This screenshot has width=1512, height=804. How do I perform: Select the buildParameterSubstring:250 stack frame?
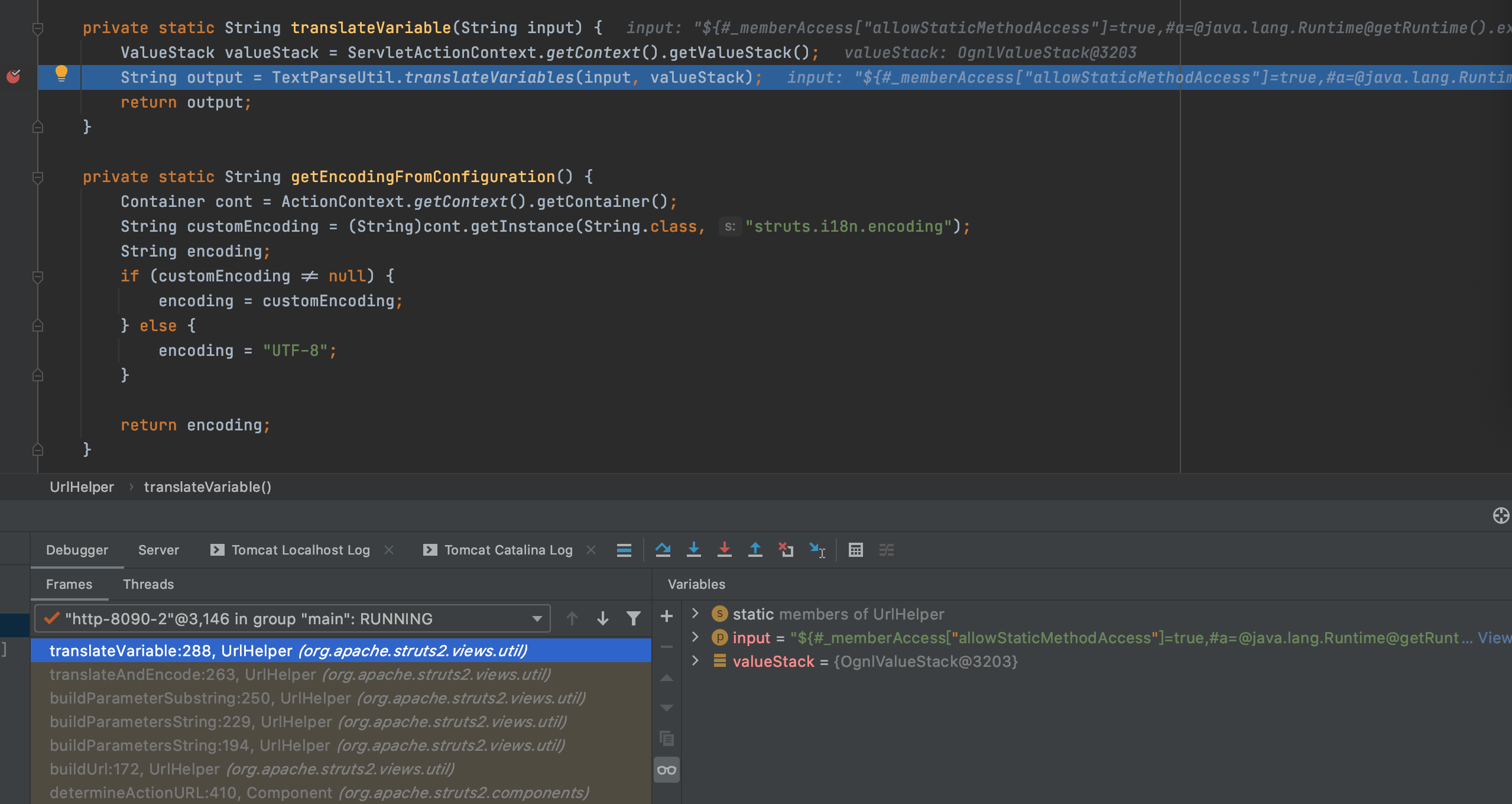pos(341,698)
